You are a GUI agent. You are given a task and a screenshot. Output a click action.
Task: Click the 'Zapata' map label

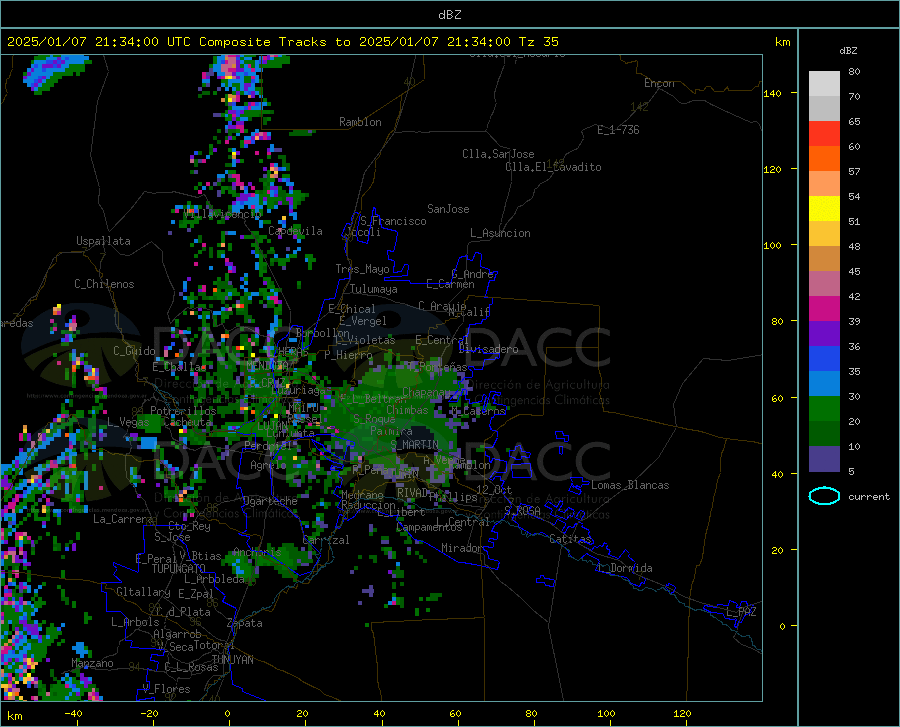(x=245, y=623)
